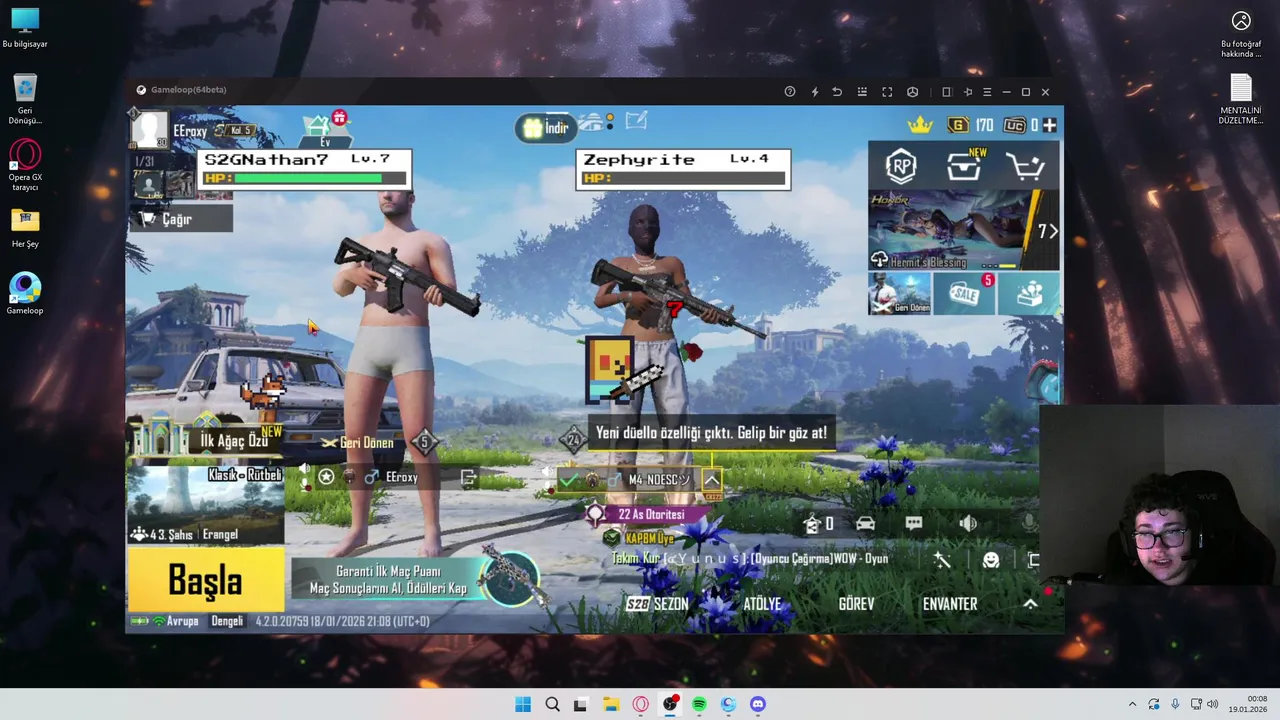This screenshot has width=1280, height=720.
Task: Click the magic wand sparkle icon
Action: pos(941,560)
